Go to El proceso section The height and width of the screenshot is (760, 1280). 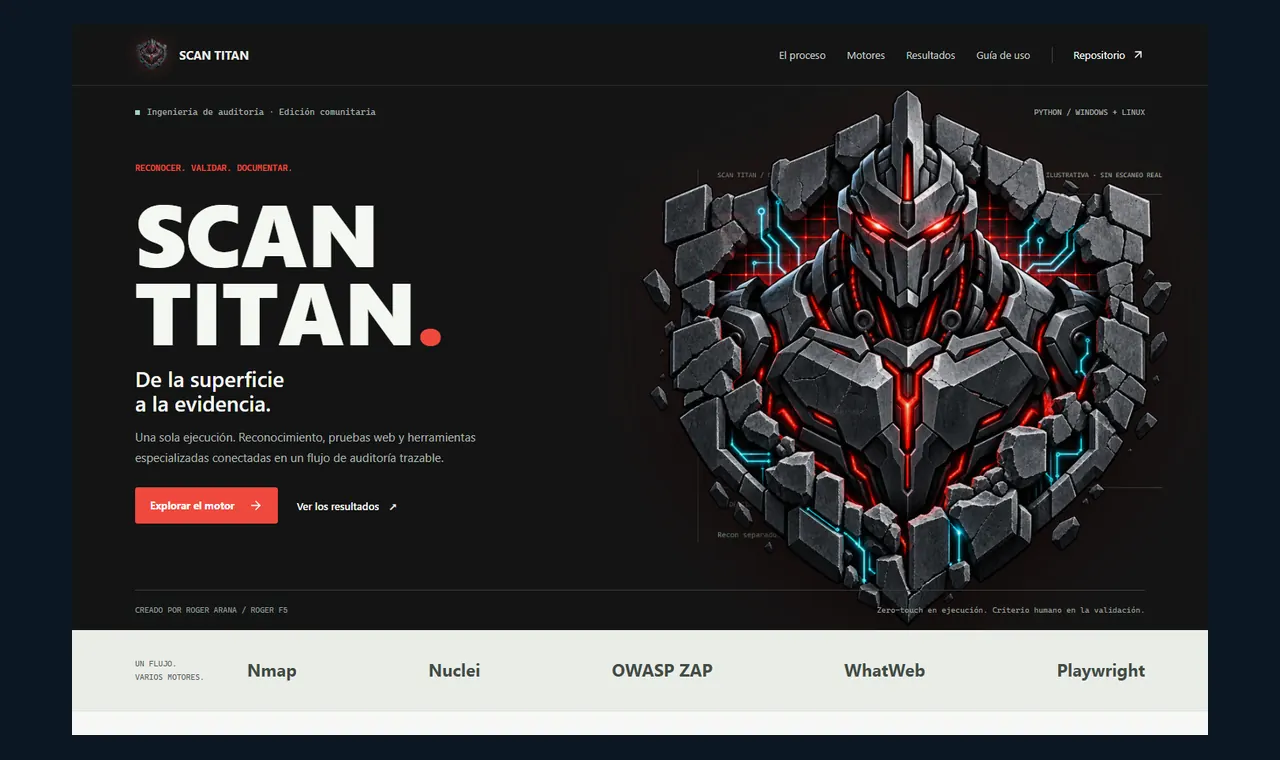tap(802, 55)
